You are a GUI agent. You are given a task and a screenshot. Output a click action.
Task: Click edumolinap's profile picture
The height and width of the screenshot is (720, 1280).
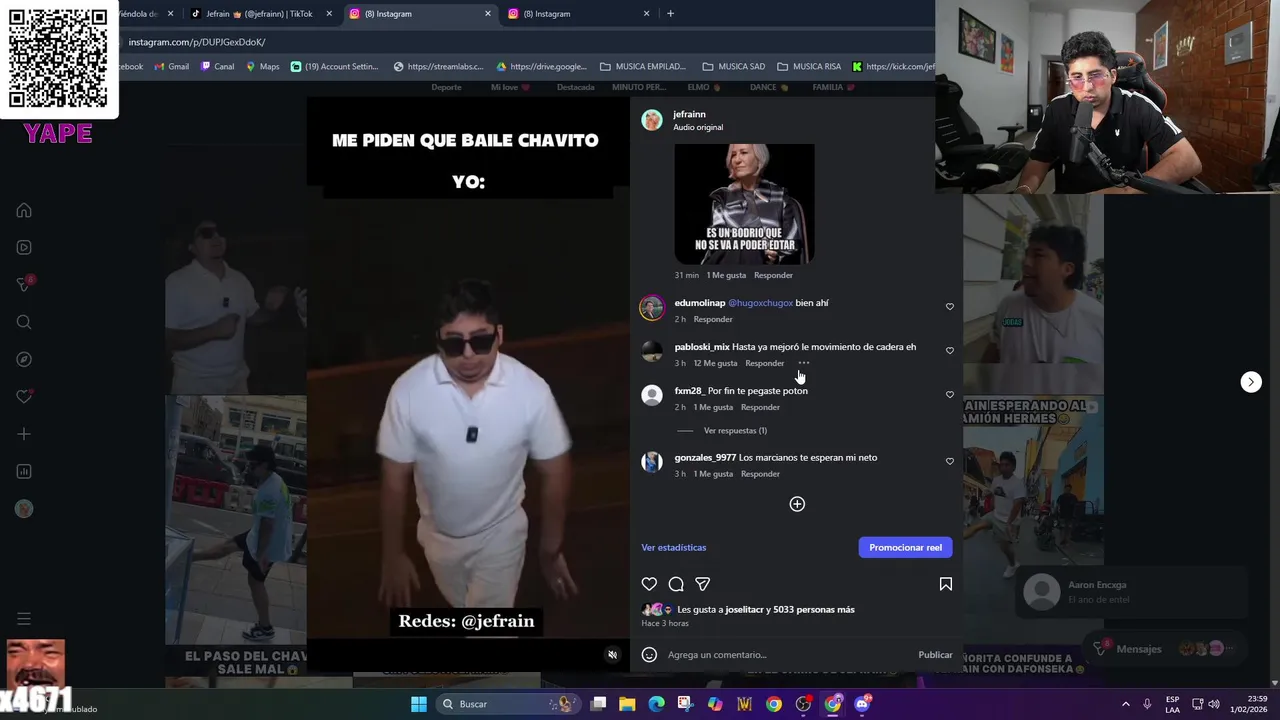[x=652, y=307]
